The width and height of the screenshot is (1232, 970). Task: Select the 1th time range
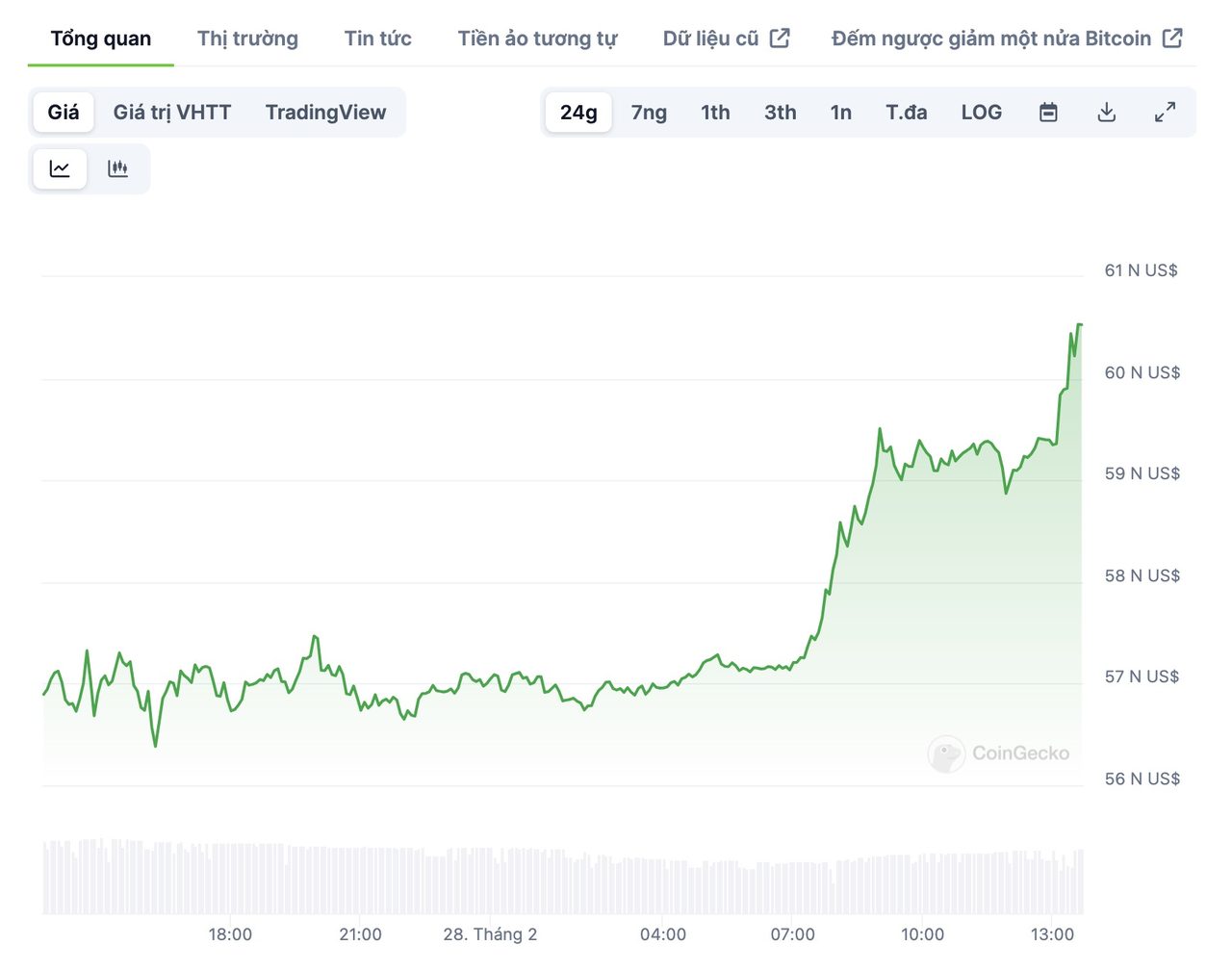pyautogui.click(x=715, y=113)
